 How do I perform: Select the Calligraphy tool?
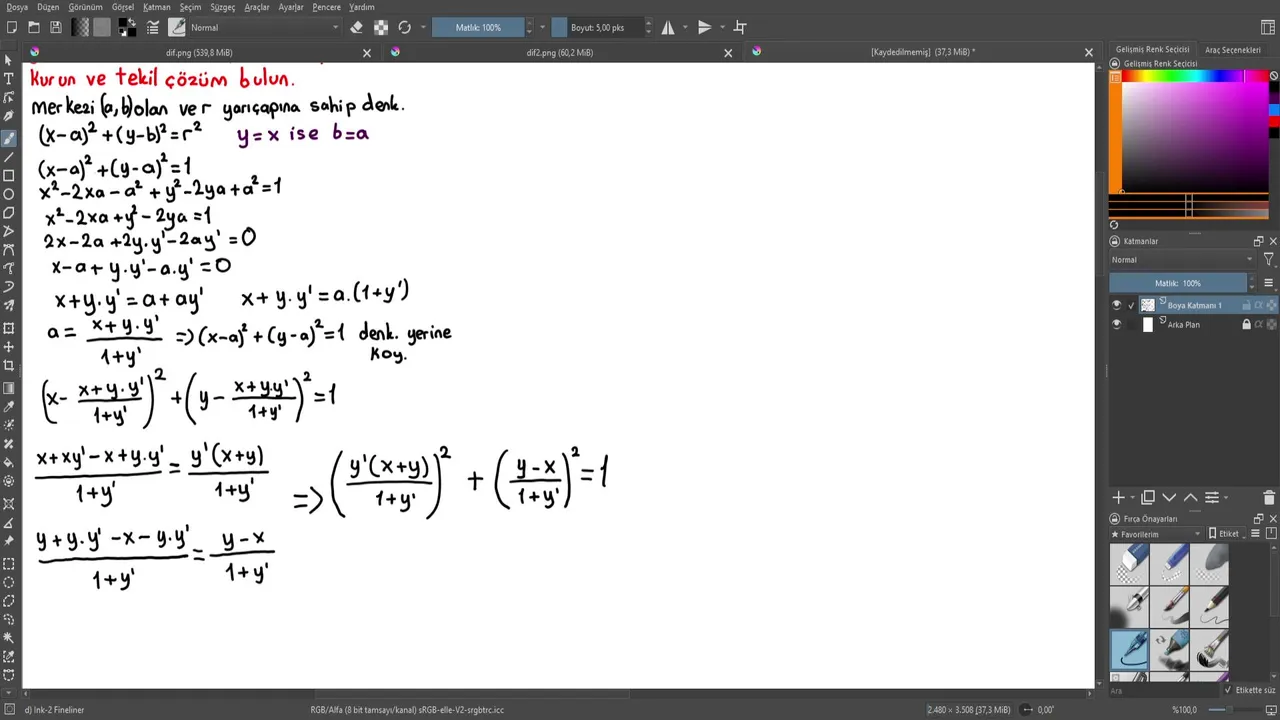pyautogui.click(x=9, y=117)
